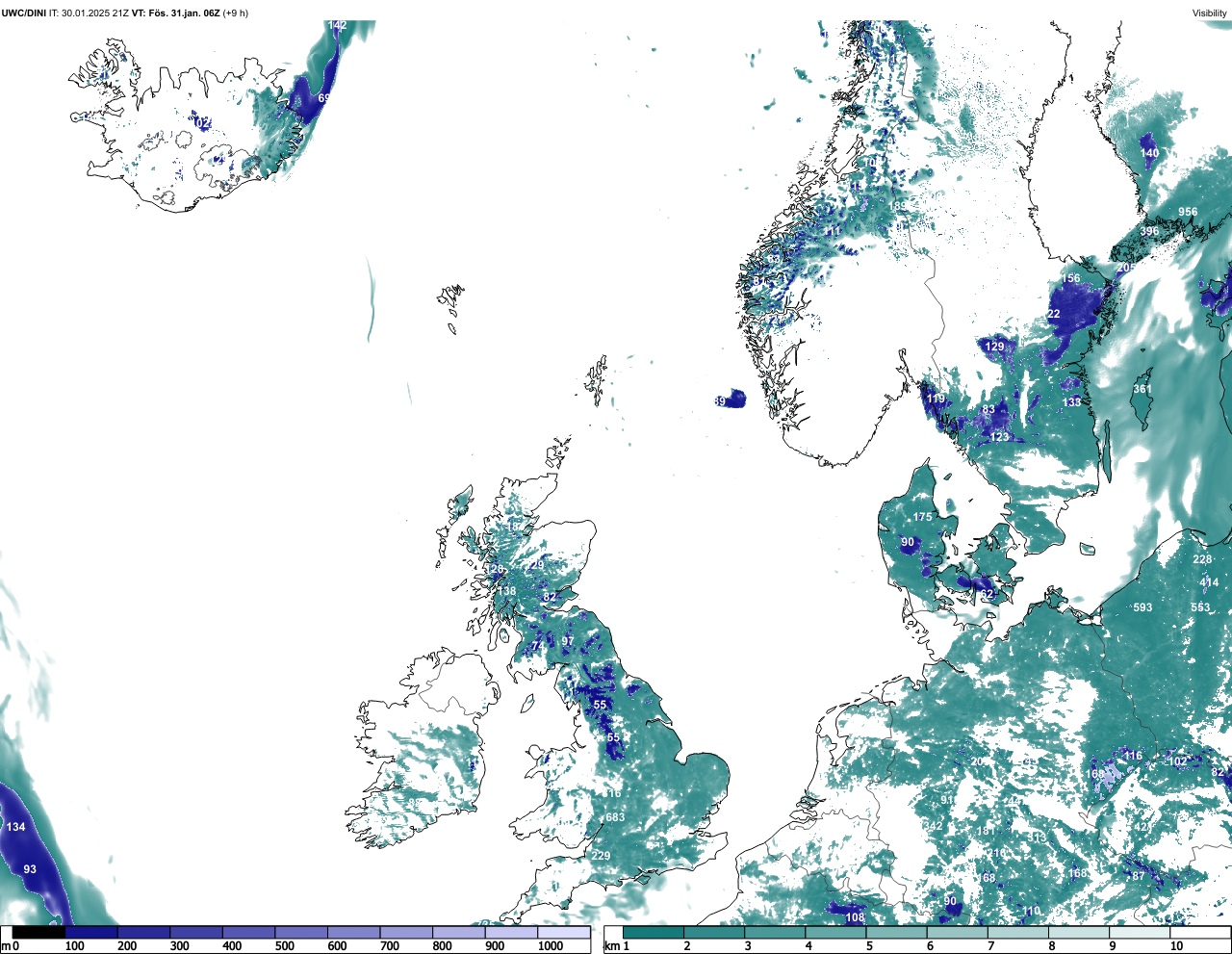Click the '229' value over southern England

[x=601, y=856]
